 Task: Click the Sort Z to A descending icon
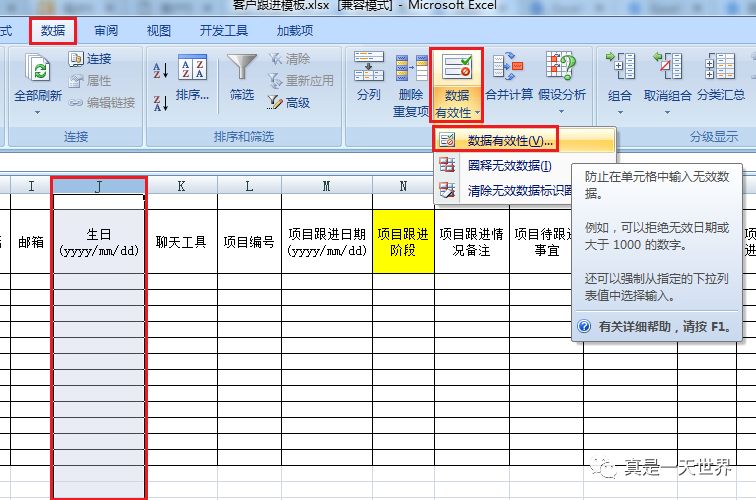(x=160, y=102)
